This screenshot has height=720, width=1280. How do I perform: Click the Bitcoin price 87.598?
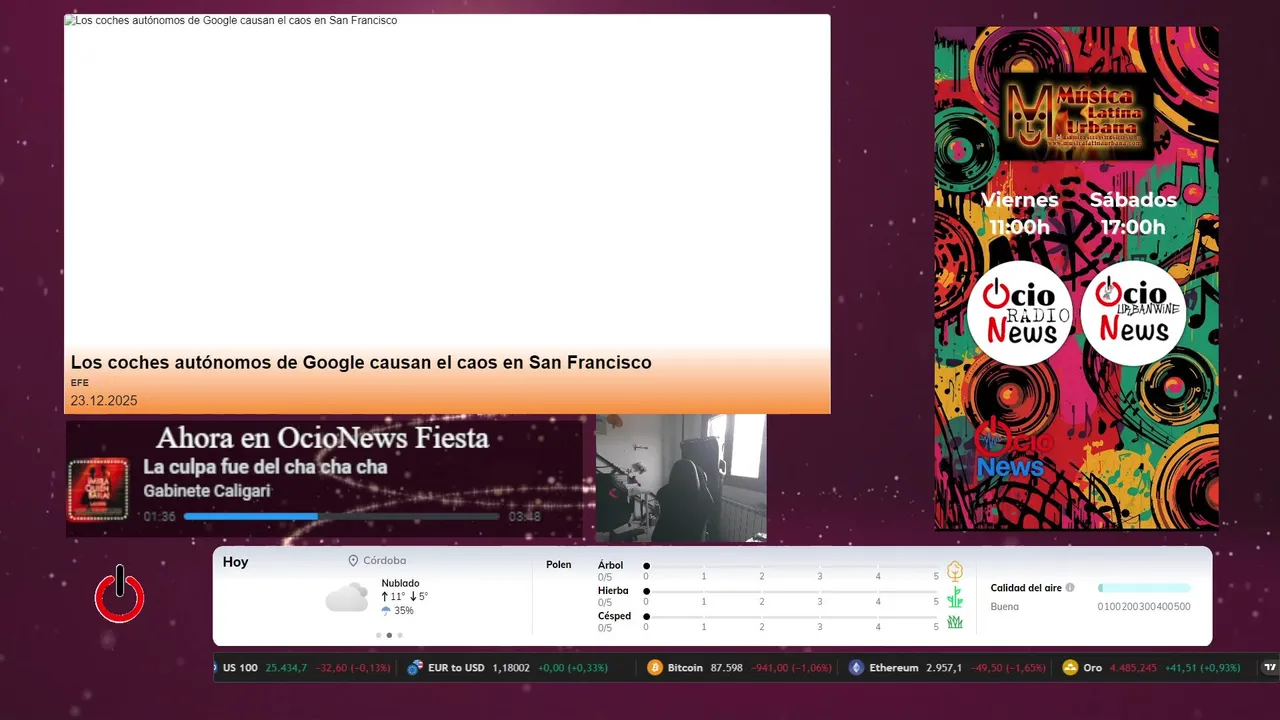[x=727, y=668]
